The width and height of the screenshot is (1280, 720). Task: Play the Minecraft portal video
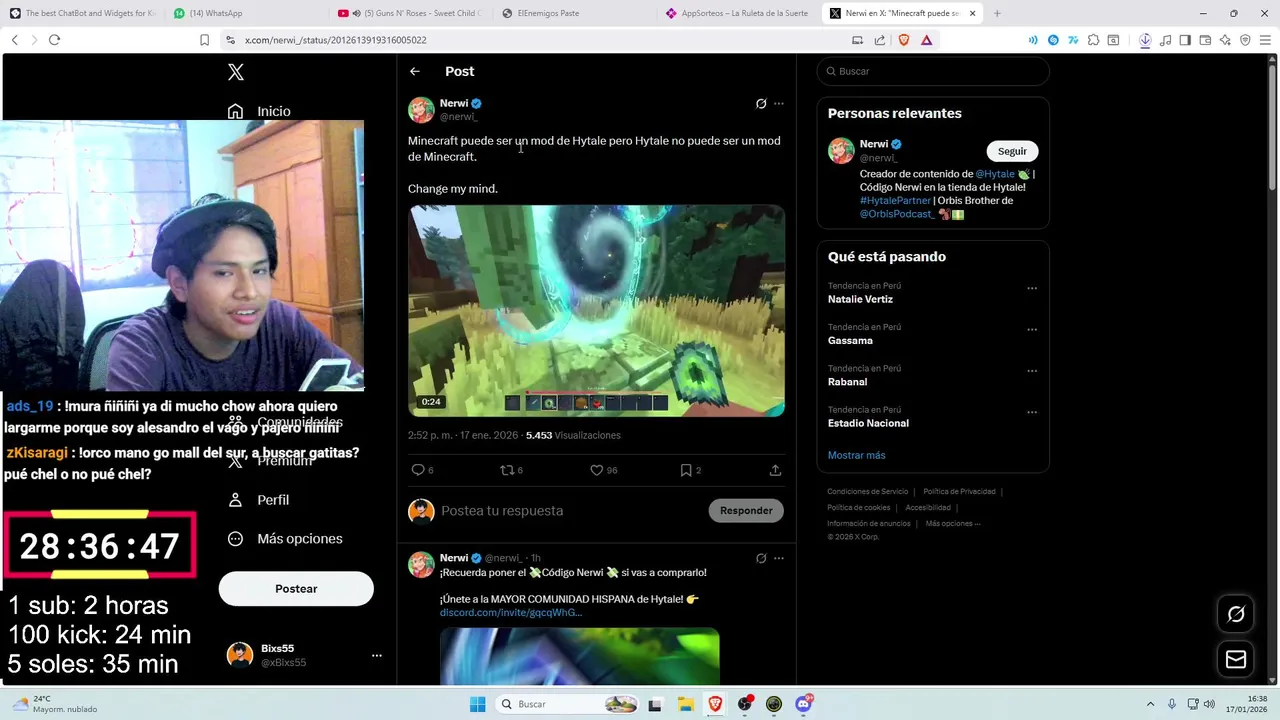[x=596, y=311]
